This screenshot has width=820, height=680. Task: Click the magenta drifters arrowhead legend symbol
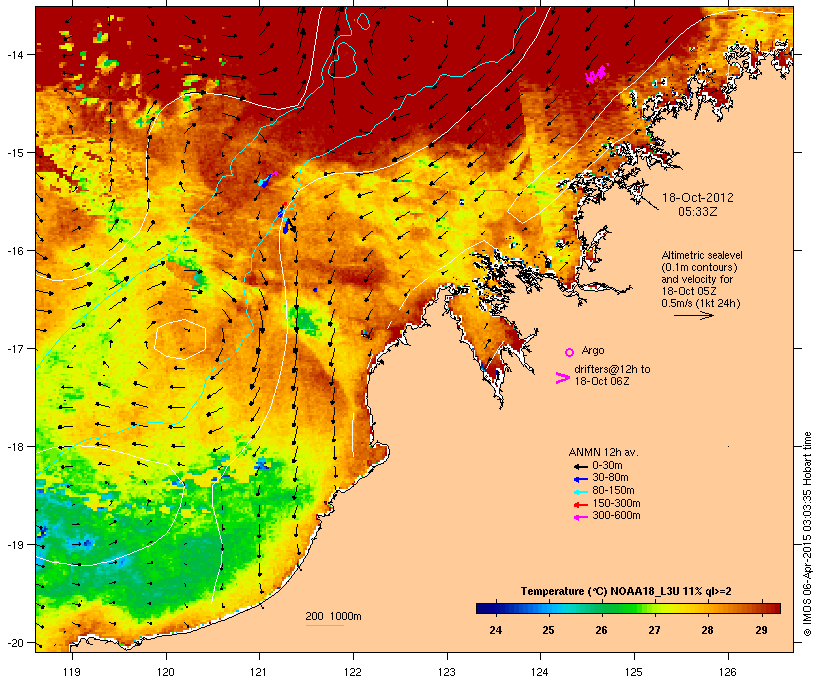(x=562, y=378)
